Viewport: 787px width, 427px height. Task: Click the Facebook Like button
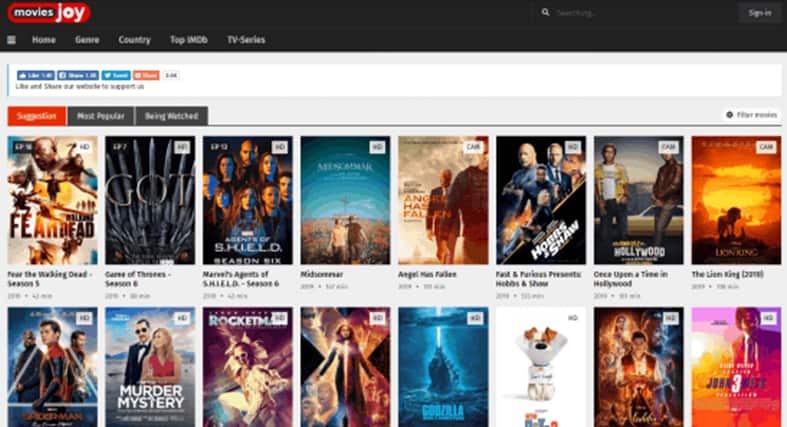36,75
